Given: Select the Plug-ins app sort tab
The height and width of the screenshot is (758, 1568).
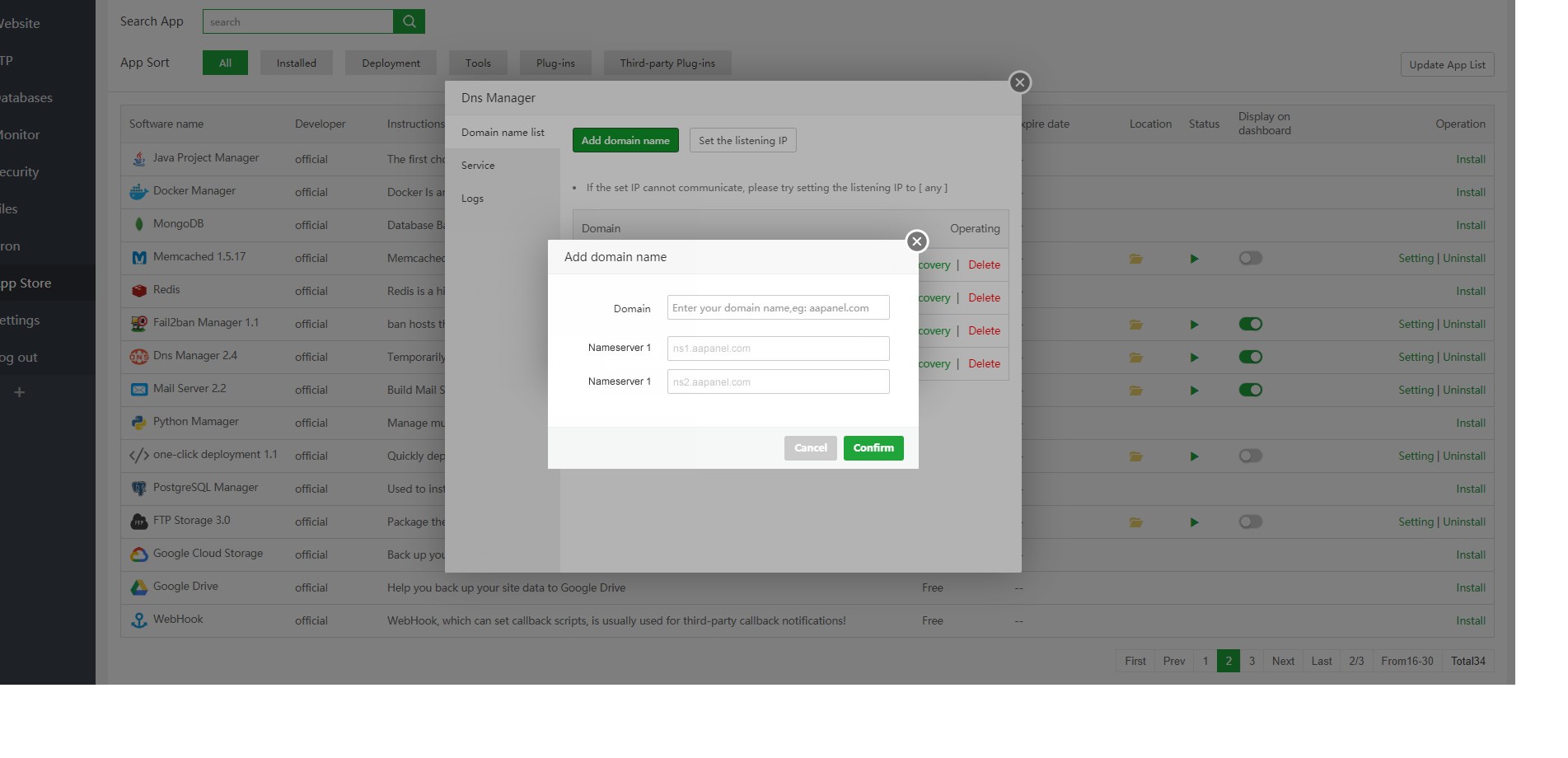Looking at the screenshot, I should [555, 63].
